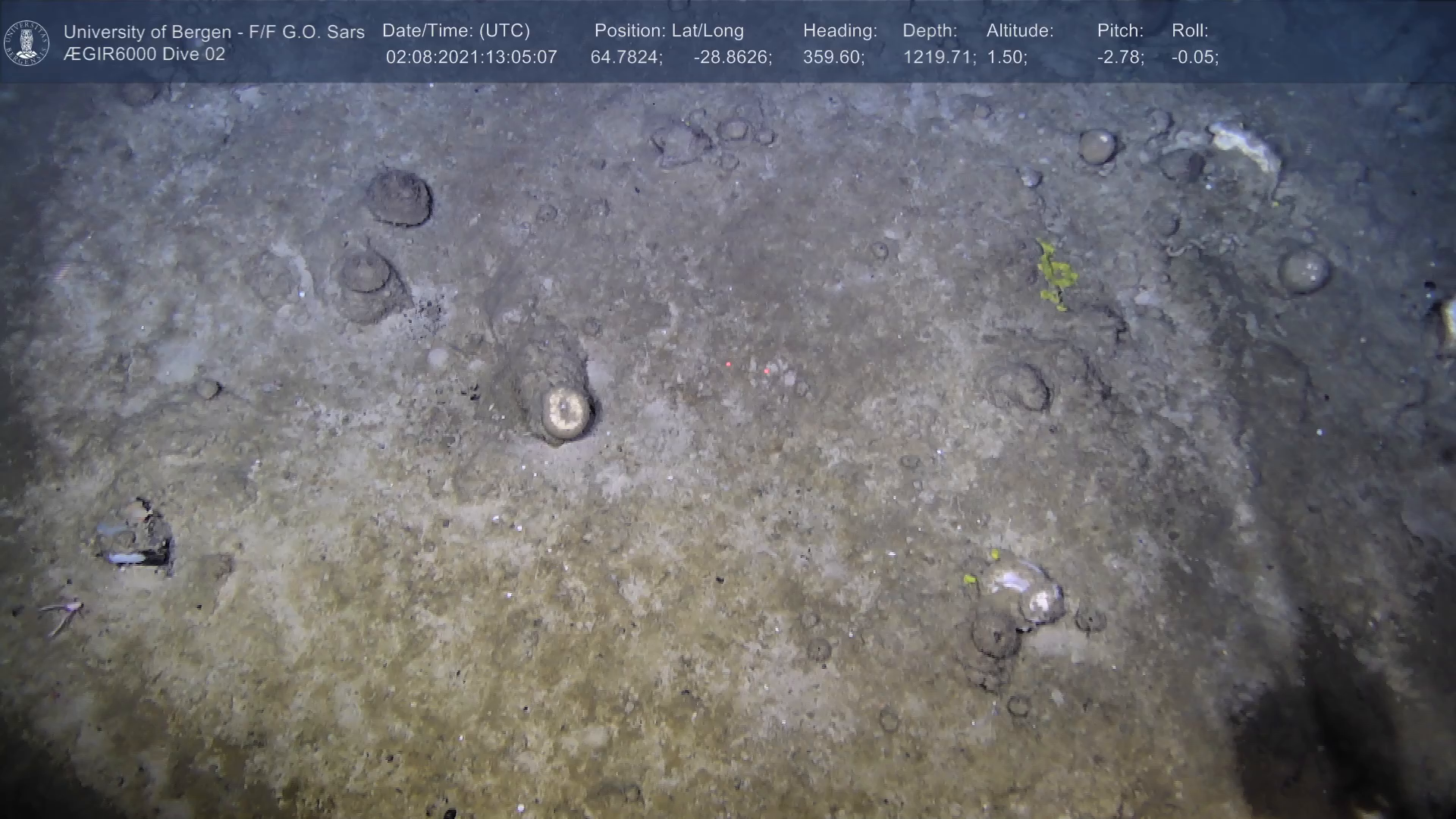Click the white ring-shaped sponge at center
This screenshot has height=819, width=1456.
[x=566, y=413]
